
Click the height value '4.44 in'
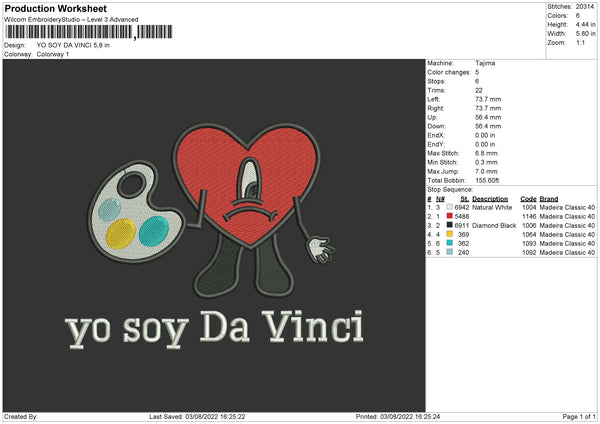[x=585, y=24]
